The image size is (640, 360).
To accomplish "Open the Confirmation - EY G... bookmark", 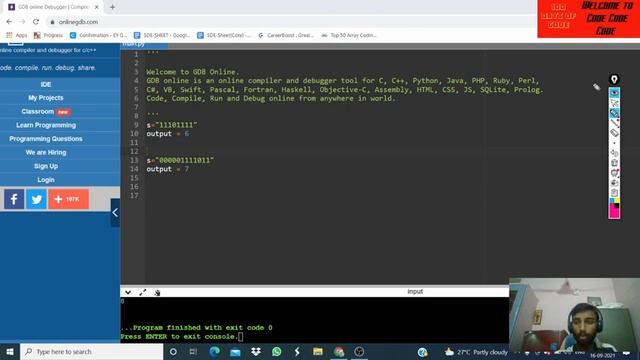I will pyautogui.click(x=98, y=36).
